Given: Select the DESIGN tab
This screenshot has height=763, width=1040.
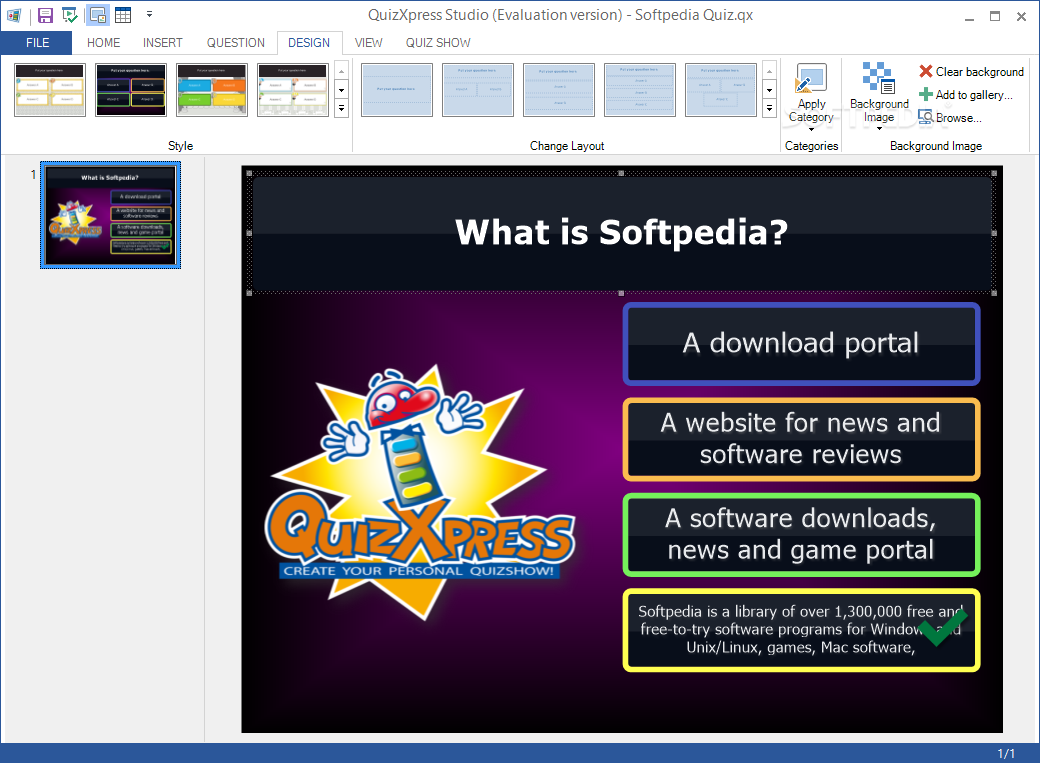Looking at the screenshot, I should (309, 43).
